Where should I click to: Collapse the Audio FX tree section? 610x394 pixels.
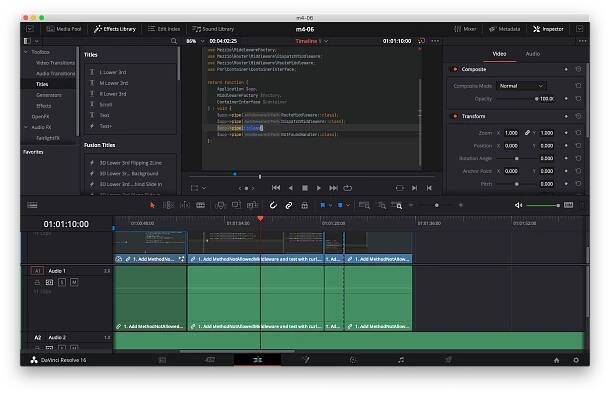tap(26, 127)
